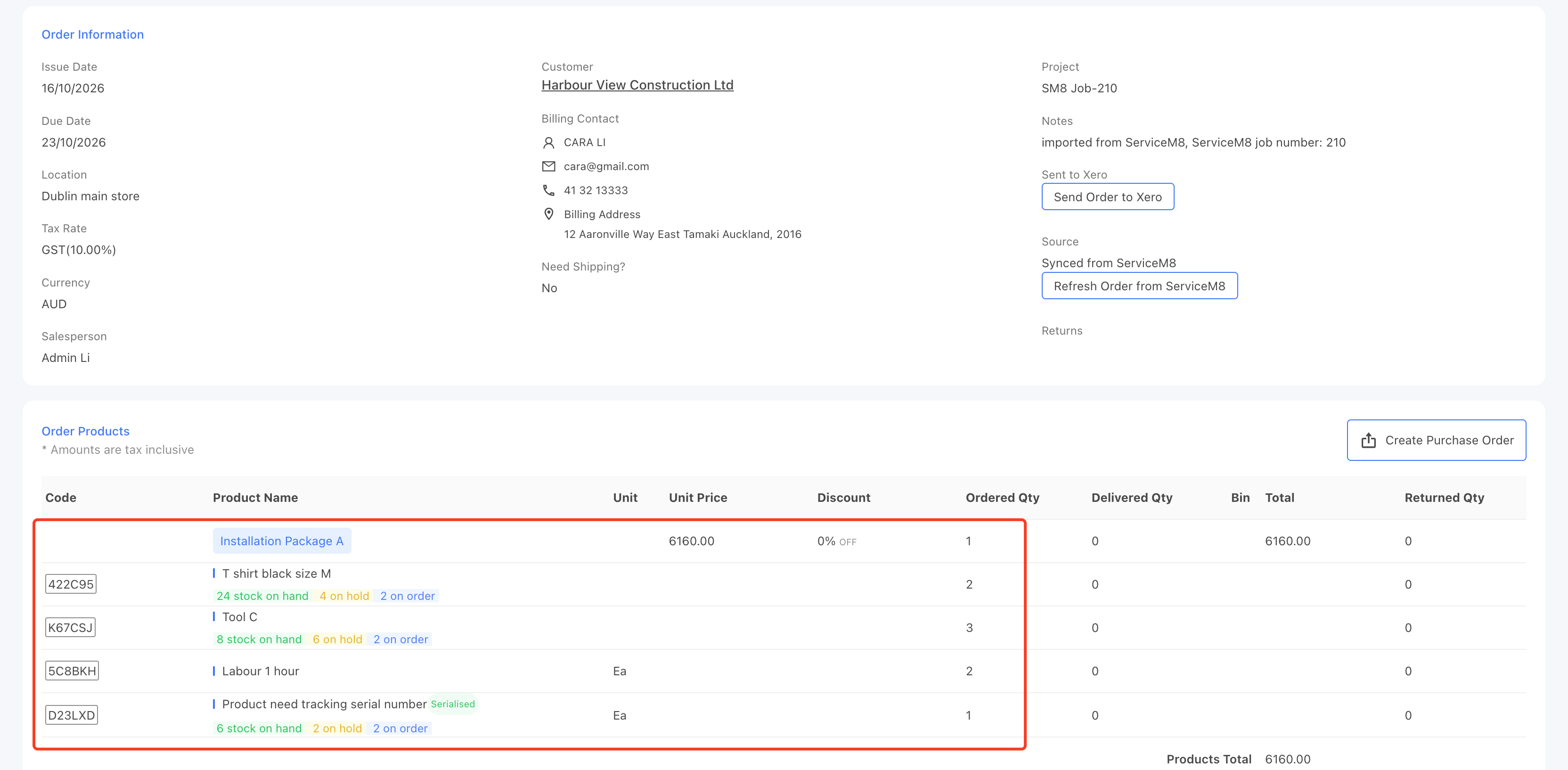Click product code K67CSJ
This screenshot has width=1568, height=770.
[x=70, y=628]
